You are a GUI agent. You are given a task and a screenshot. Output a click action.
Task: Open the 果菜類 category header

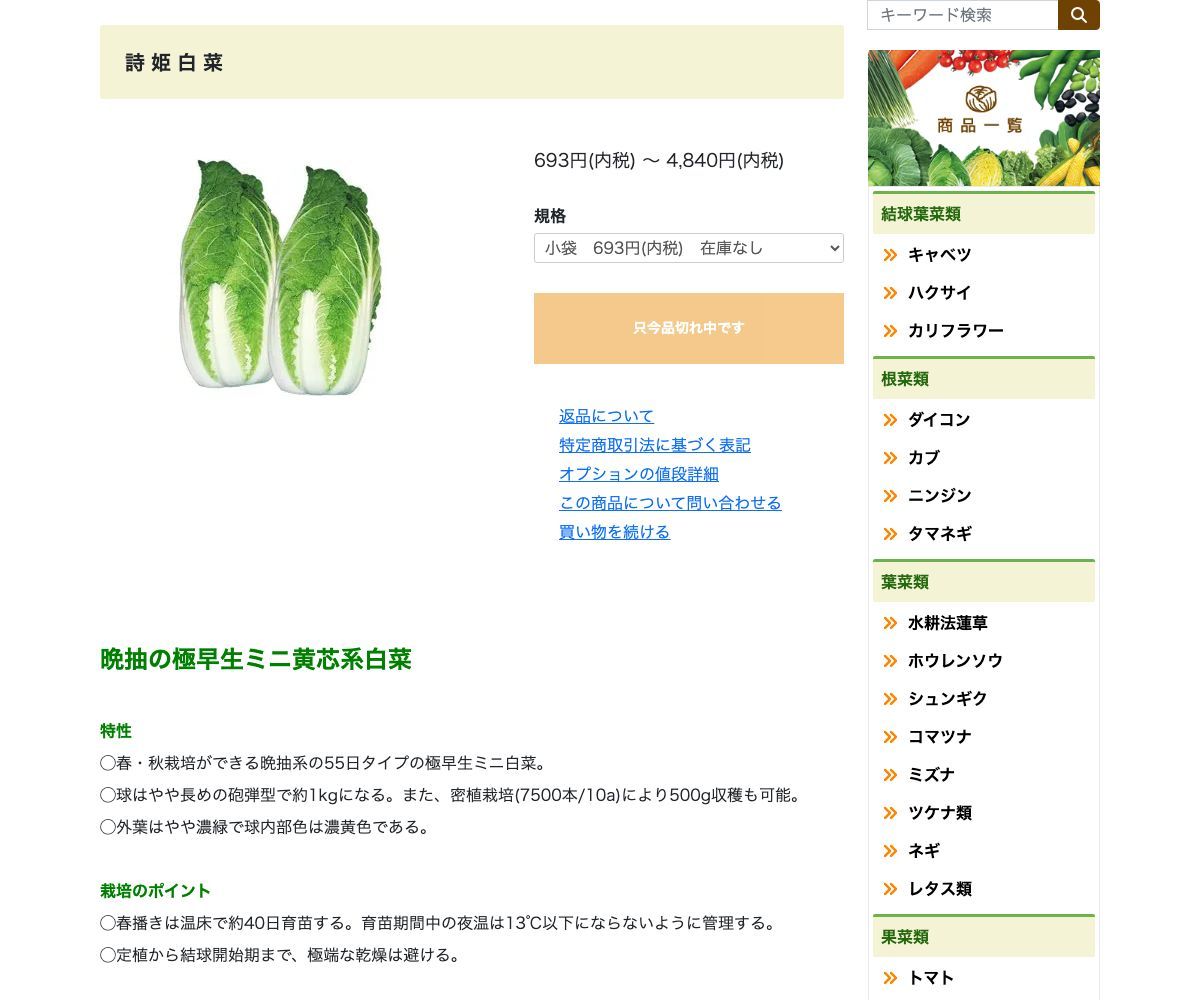click(904, 937)
